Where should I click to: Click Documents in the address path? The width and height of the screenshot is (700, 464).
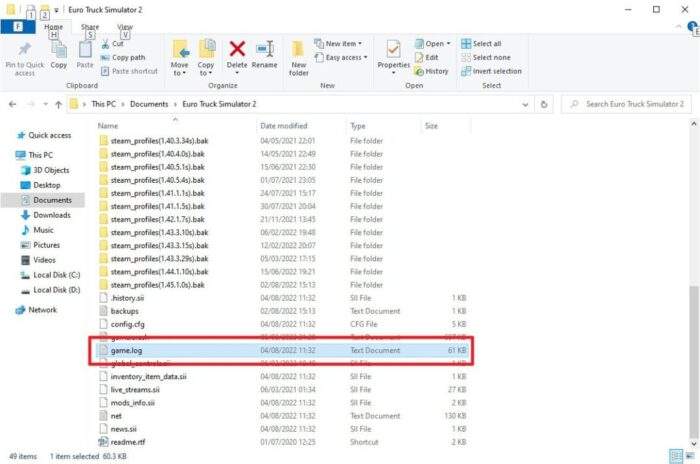click(149, 104)
